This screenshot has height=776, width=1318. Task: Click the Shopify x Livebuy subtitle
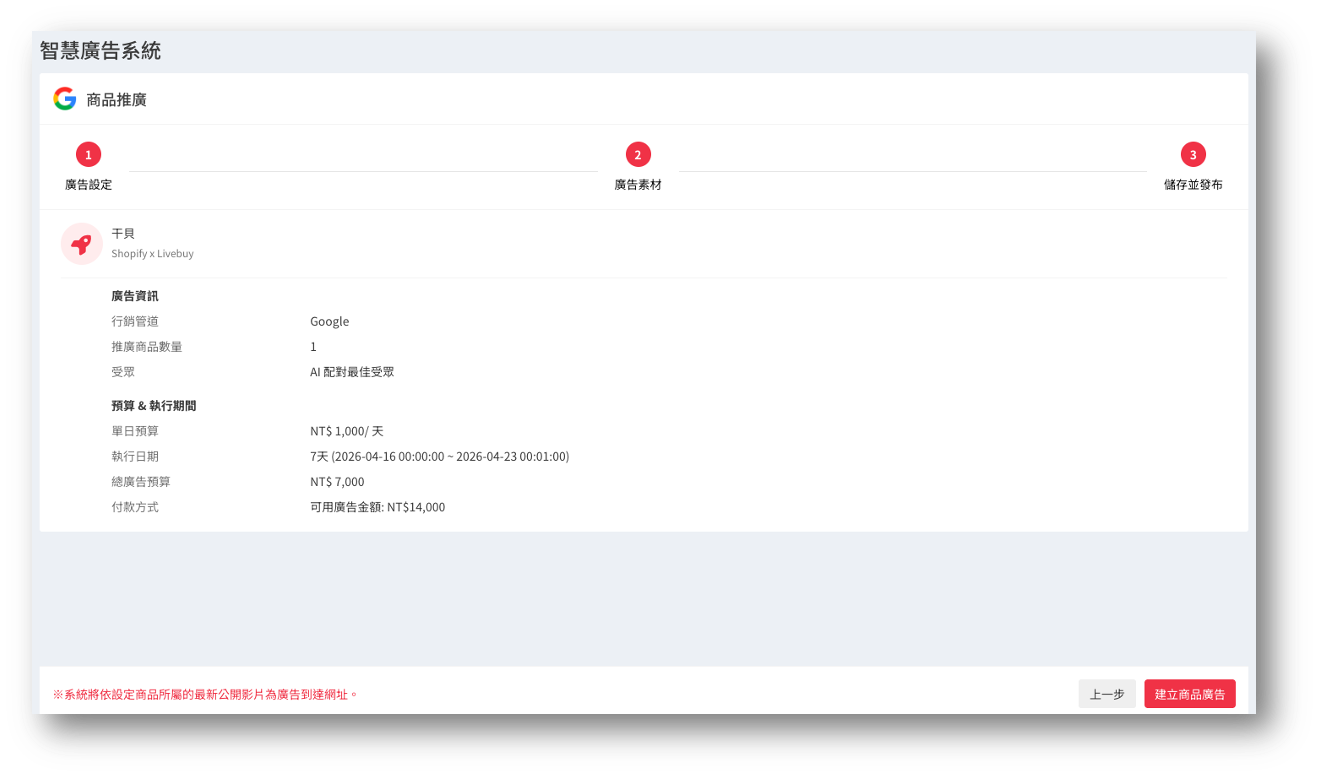(152, 254)
